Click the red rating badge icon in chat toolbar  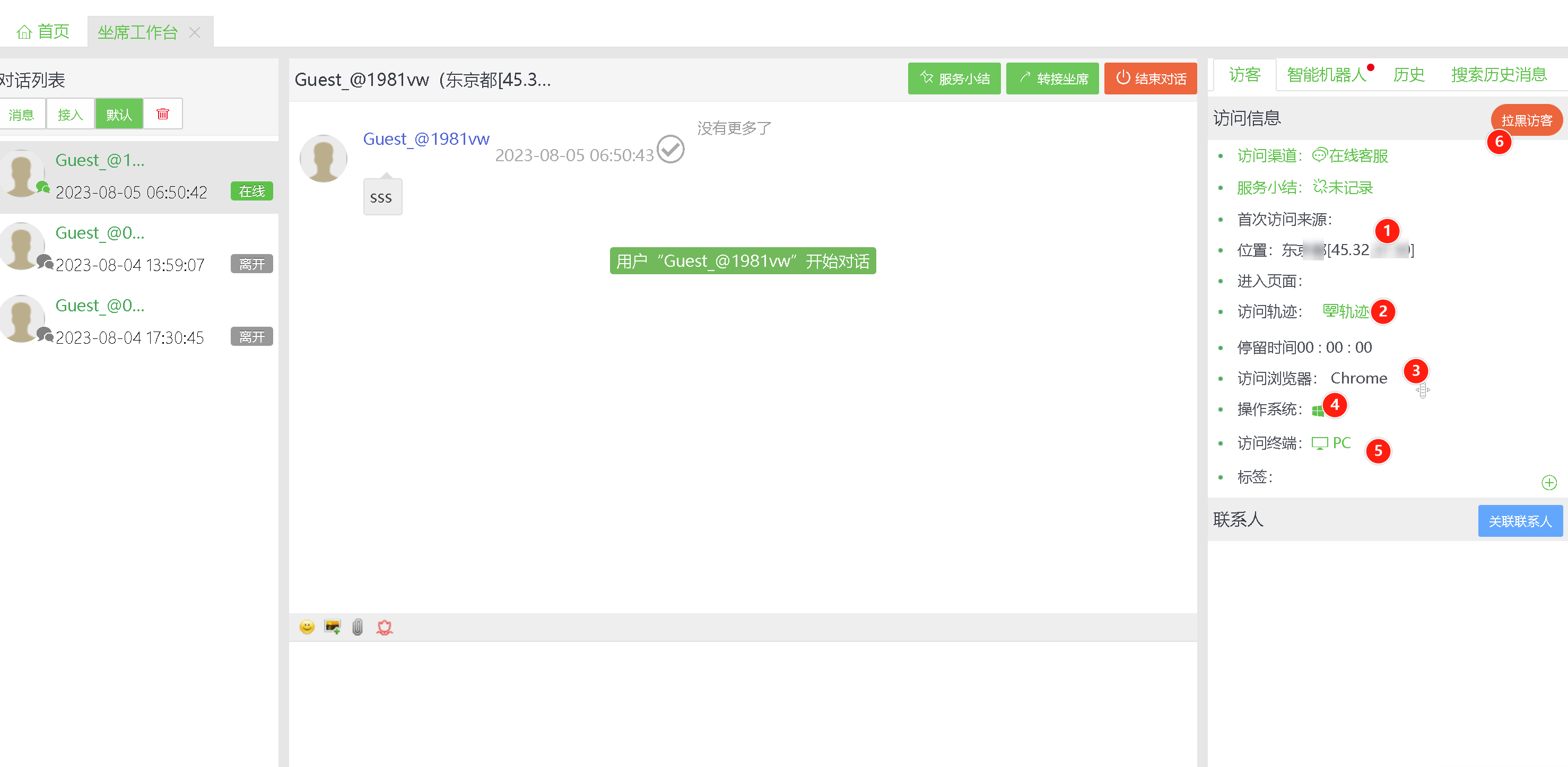point(384,627)
